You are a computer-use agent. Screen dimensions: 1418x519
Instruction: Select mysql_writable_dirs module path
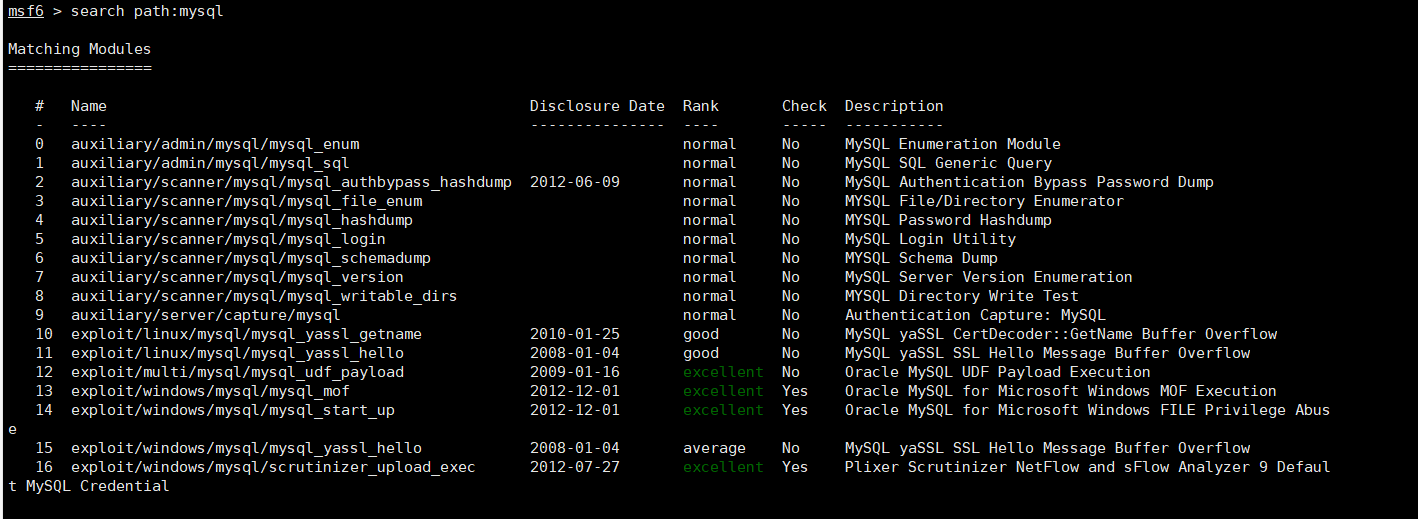(264, 296)
